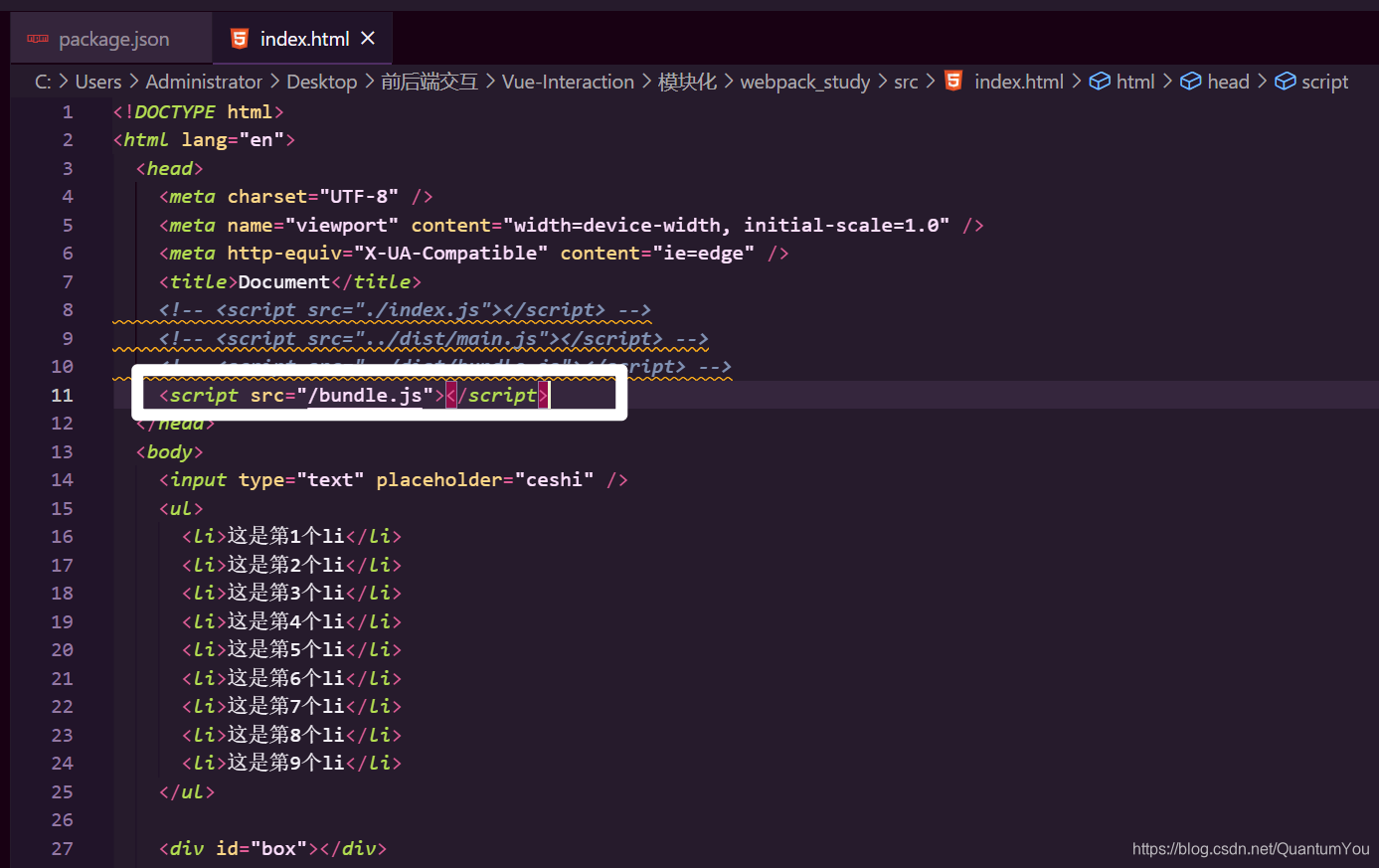
Task: Click the closing ul tag on line 25
Action: click(x=187, y=792)
